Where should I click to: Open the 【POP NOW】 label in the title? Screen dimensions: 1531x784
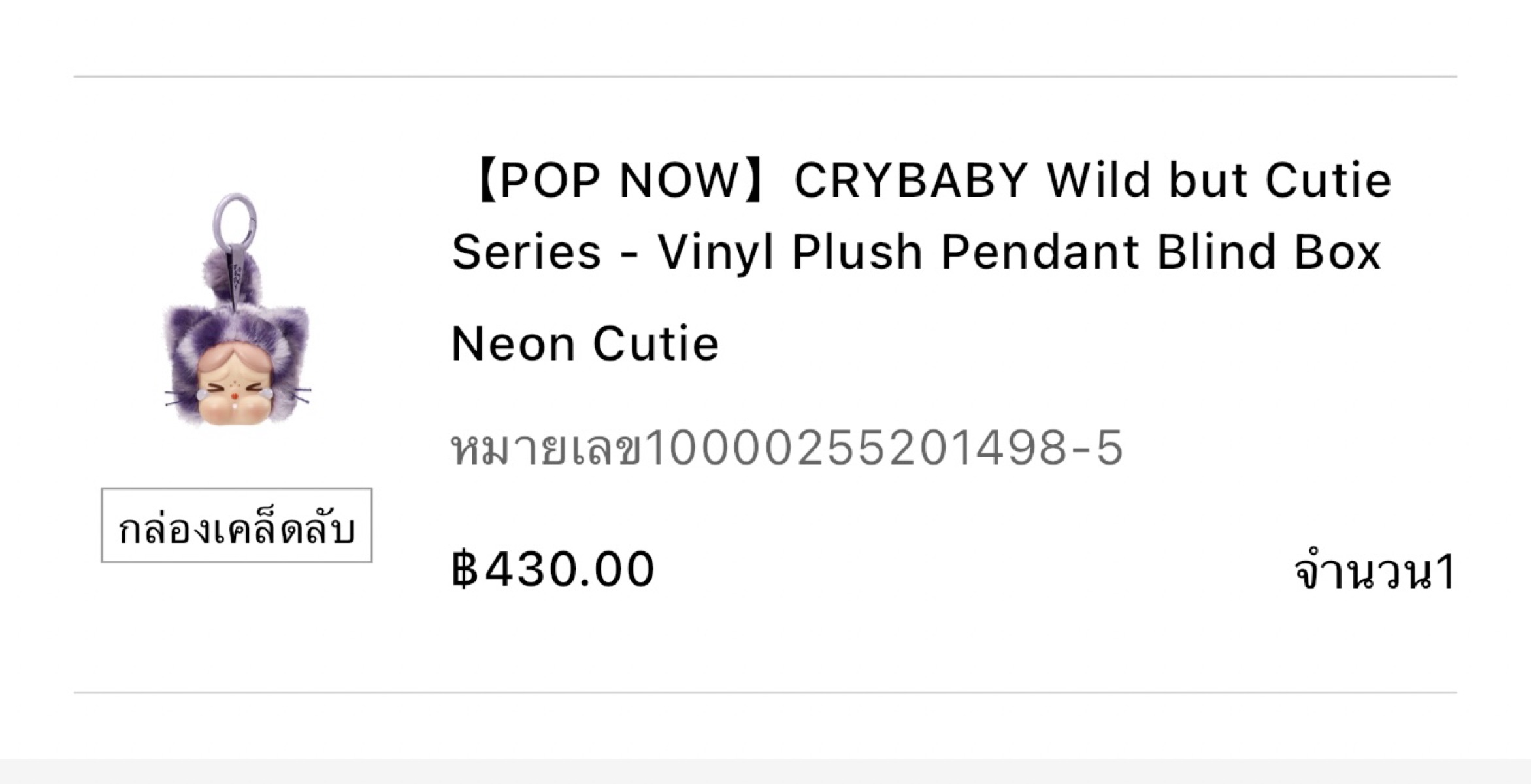[619, 180]
